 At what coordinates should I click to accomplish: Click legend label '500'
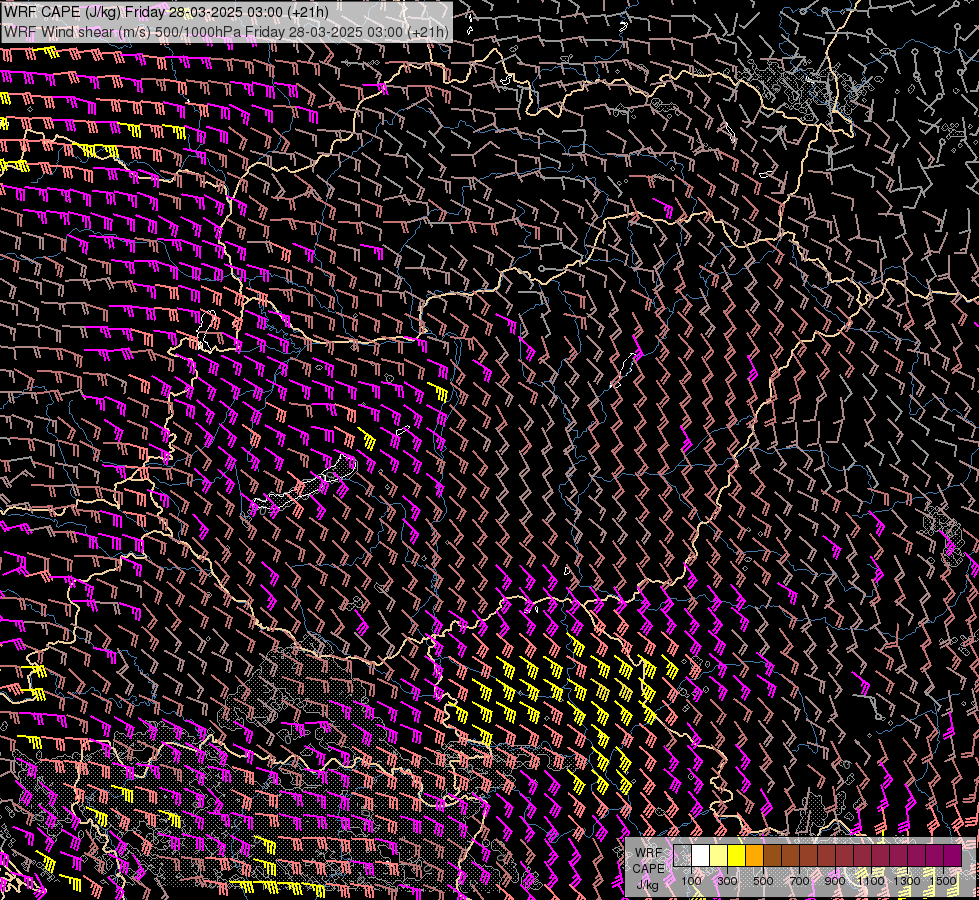[763, 881]
